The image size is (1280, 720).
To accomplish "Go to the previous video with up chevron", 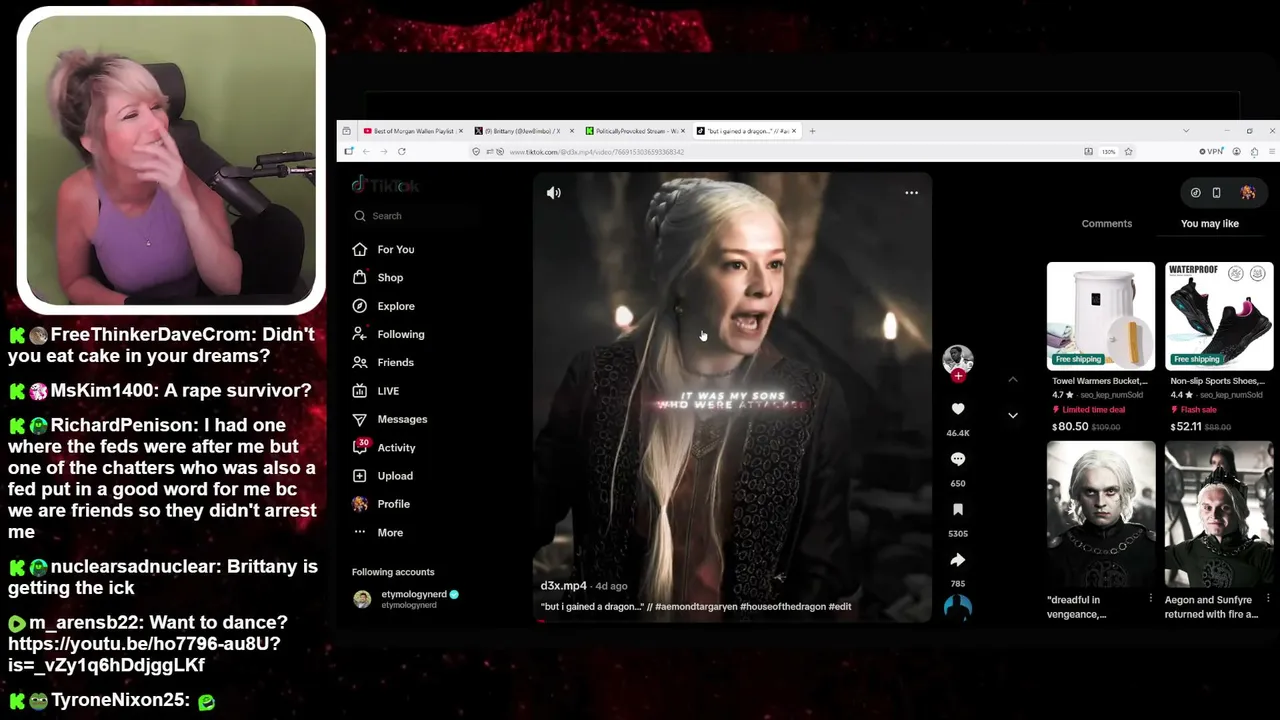I will pos(1013,380).
